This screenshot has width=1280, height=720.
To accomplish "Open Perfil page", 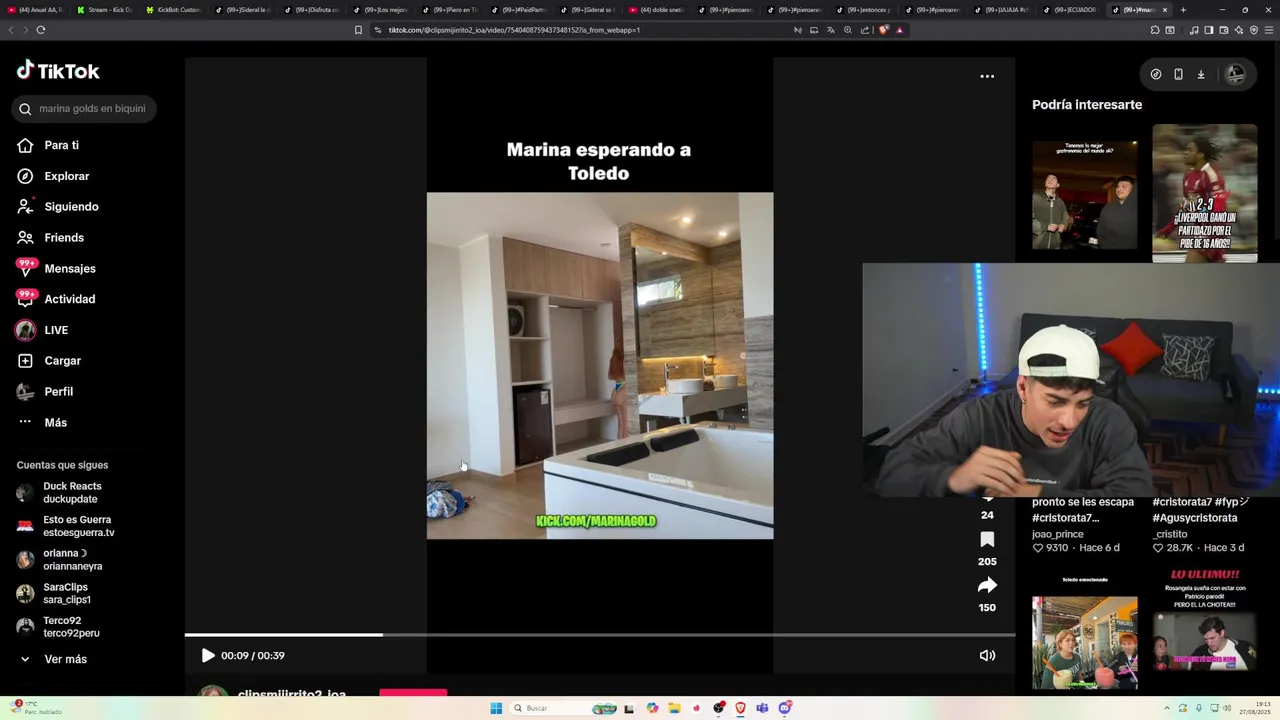I will 45,392.
